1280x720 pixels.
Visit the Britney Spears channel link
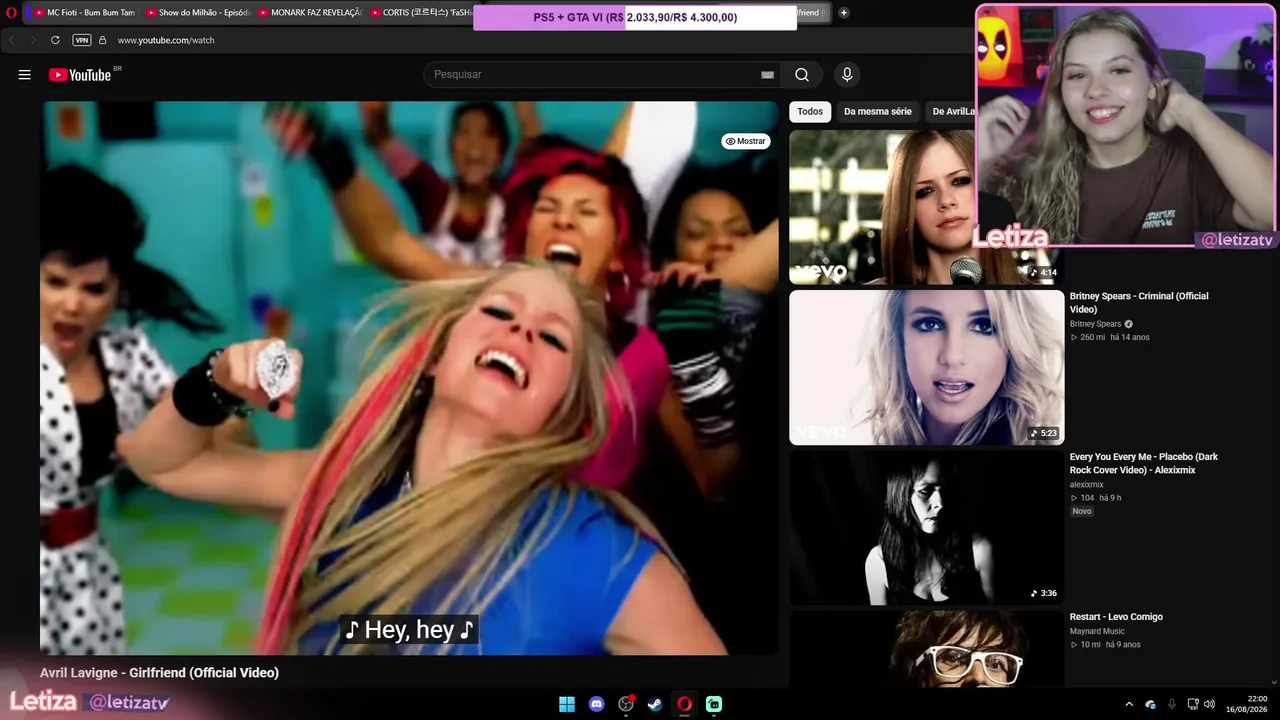1096,324
